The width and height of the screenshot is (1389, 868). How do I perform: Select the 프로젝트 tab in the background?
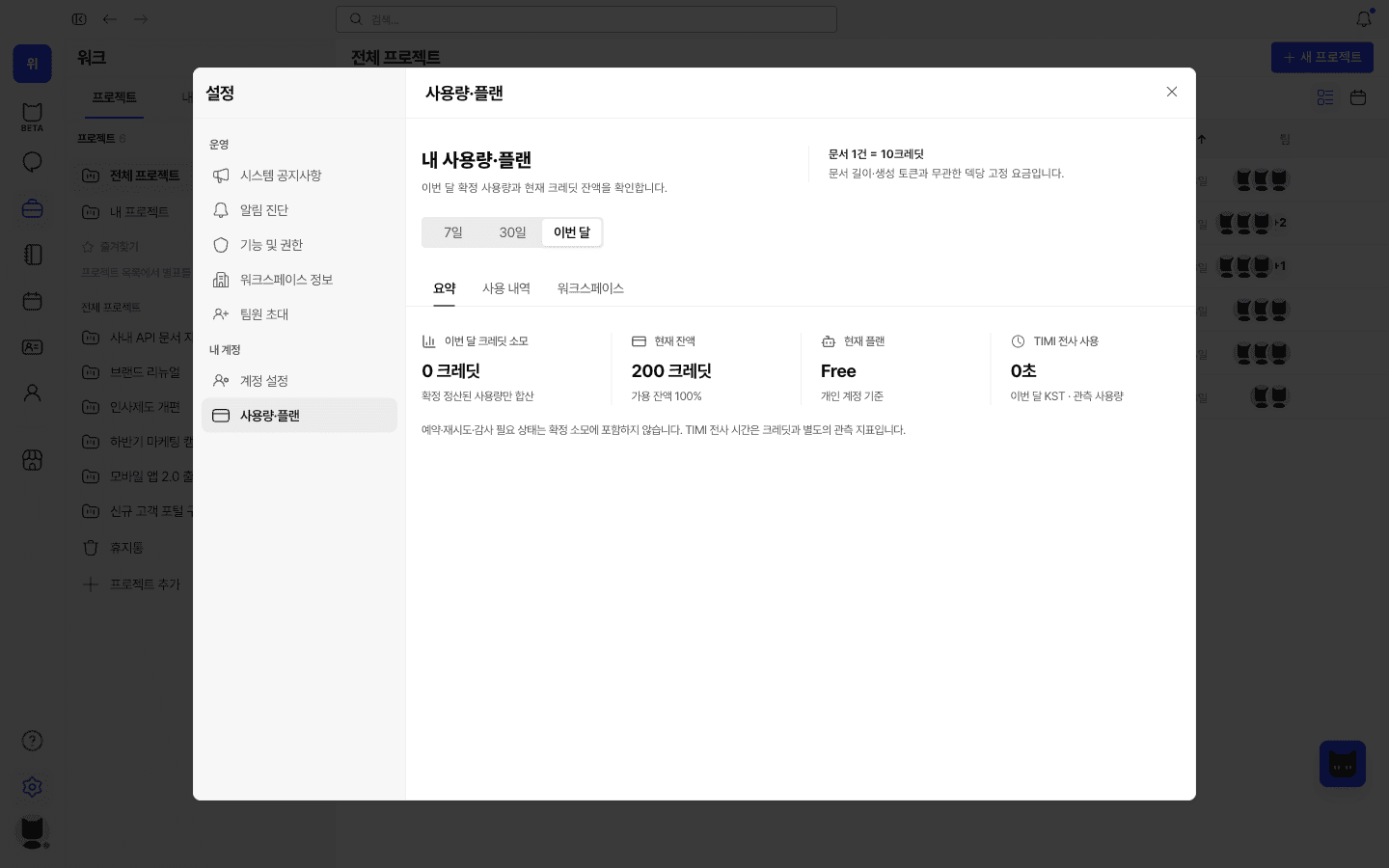114,97
